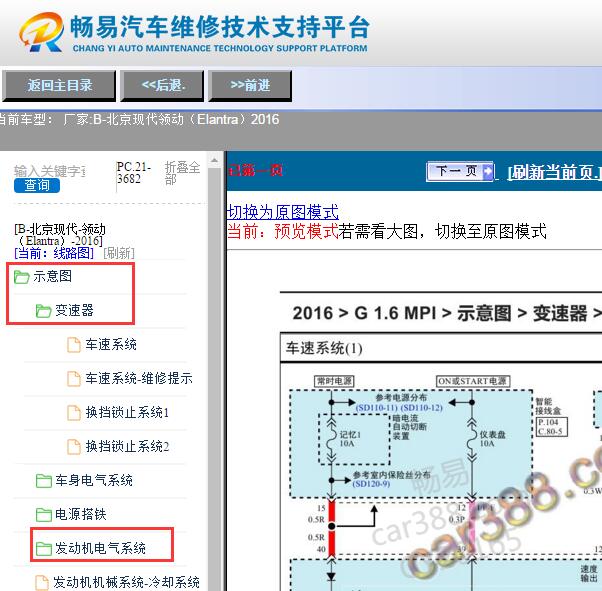This screenshot has width=602, height=591.
Task: Click the 常时电源 label in diagram
Action: click(334, 381)
